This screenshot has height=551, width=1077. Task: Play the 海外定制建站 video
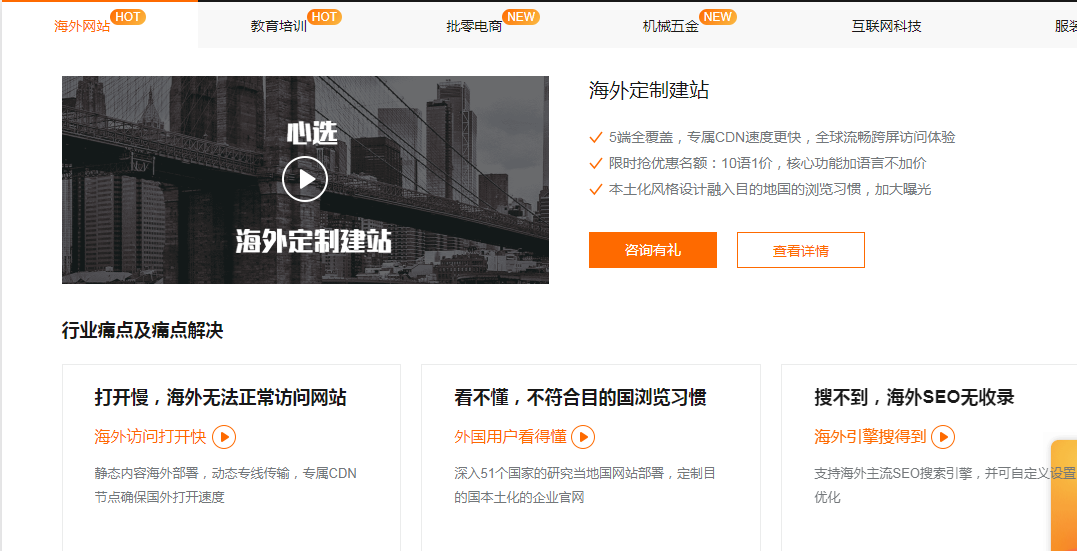305,179
